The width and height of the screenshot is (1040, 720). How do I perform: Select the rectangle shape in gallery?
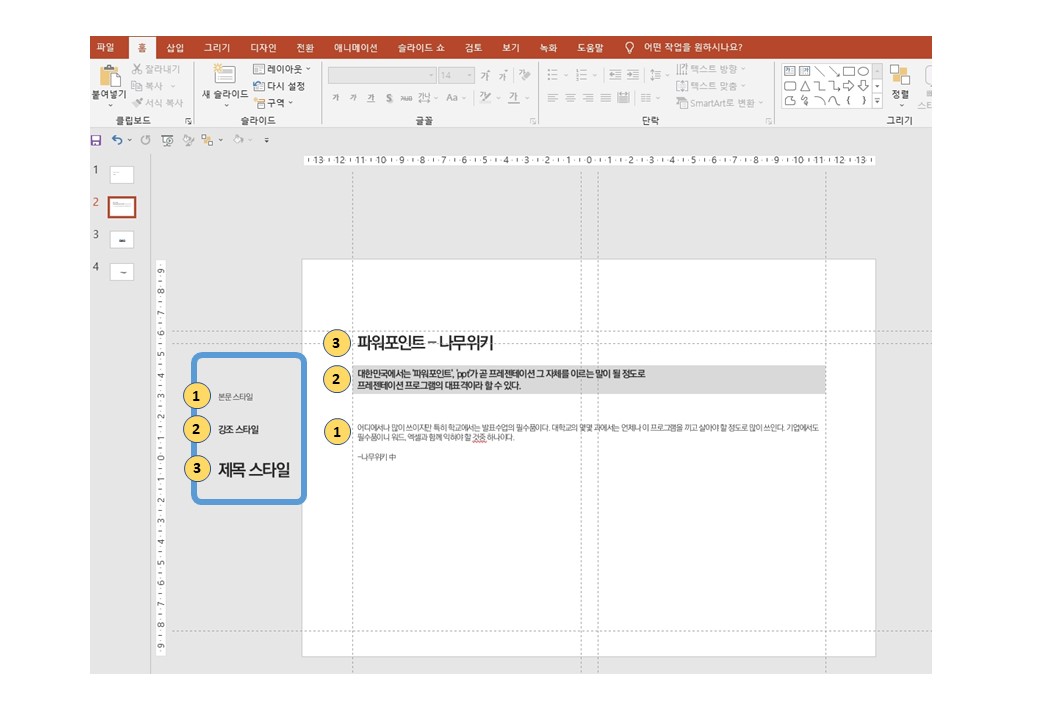[x=848, y=71]
